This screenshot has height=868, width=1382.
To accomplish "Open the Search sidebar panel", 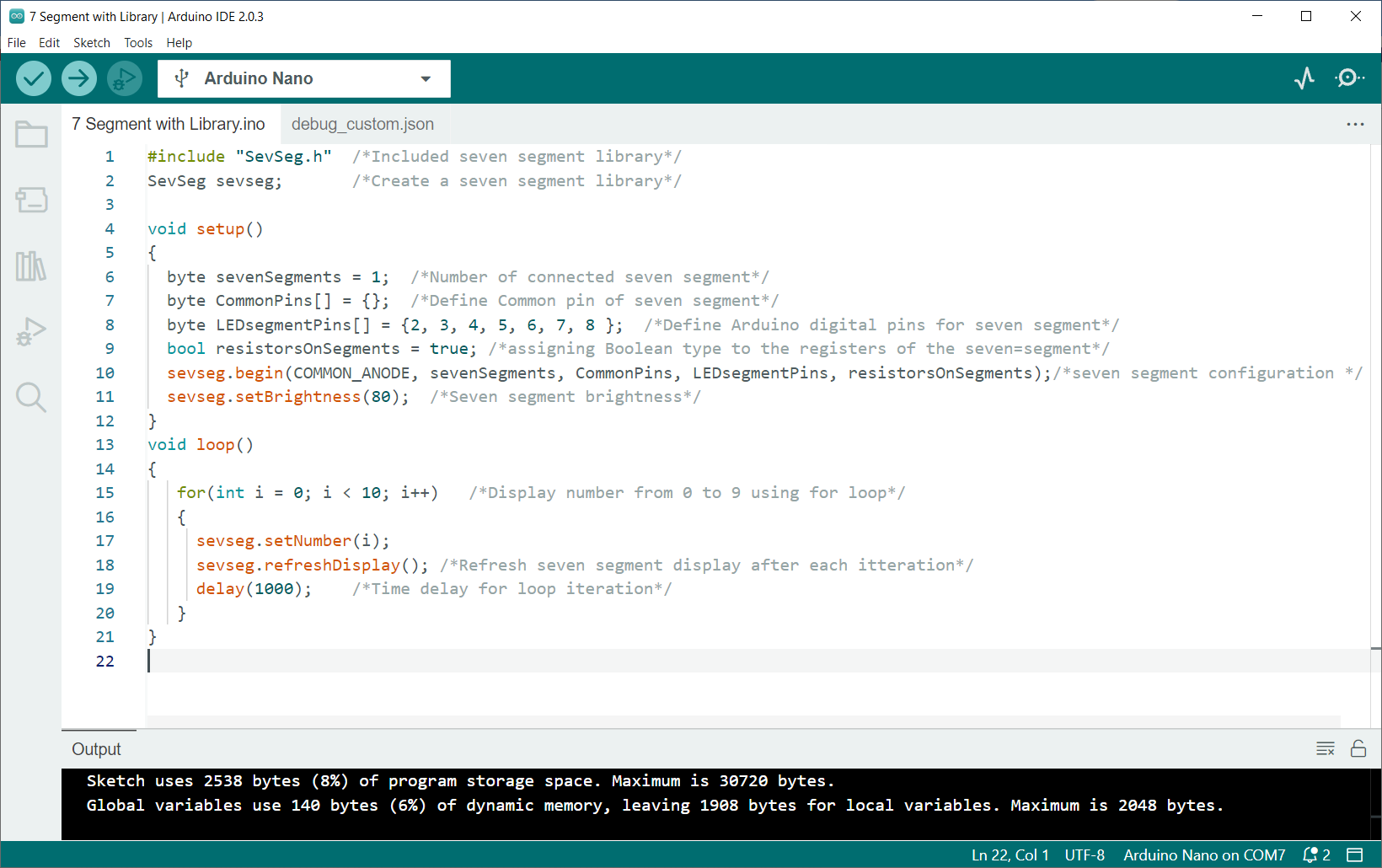I will pyautogui.click(x=31, y=397).
